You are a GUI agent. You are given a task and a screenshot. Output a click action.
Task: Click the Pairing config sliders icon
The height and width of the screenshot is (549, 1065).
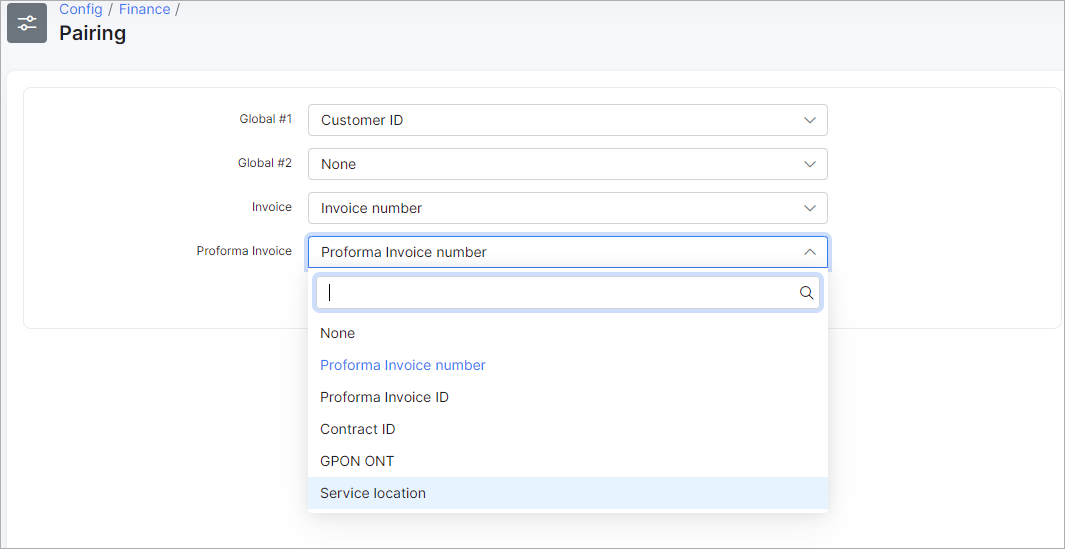coord(27,23)
